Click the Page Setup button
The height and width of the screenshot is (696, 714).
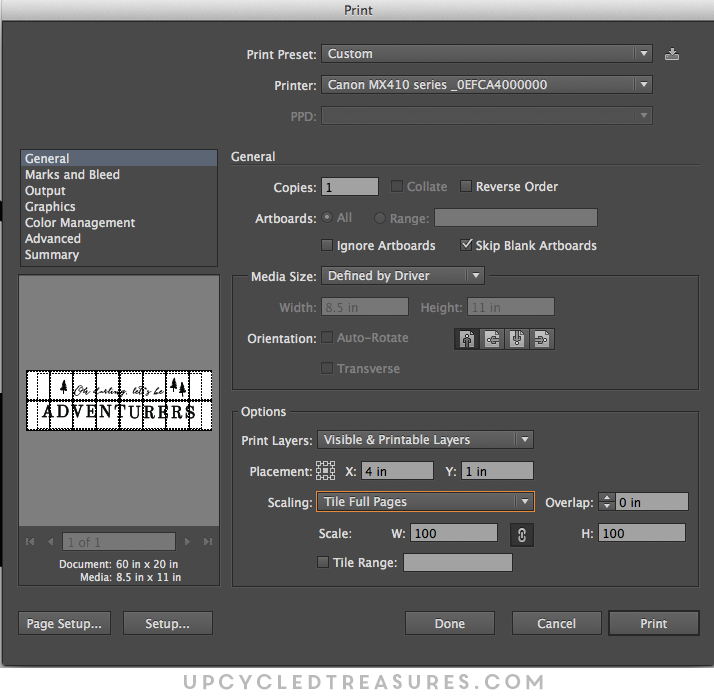click(x=64, y=623)
